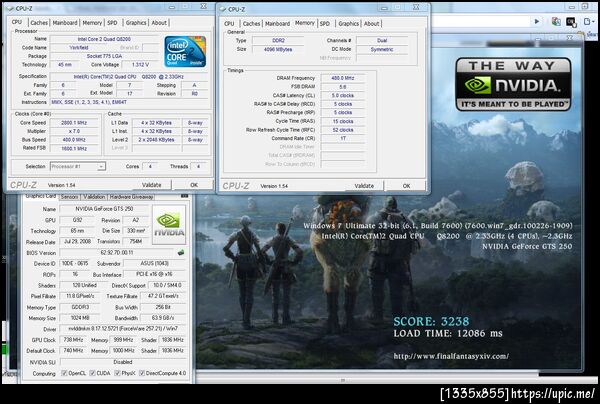Switch to CPU tab in right CPU-Z window

pos(229,24)
